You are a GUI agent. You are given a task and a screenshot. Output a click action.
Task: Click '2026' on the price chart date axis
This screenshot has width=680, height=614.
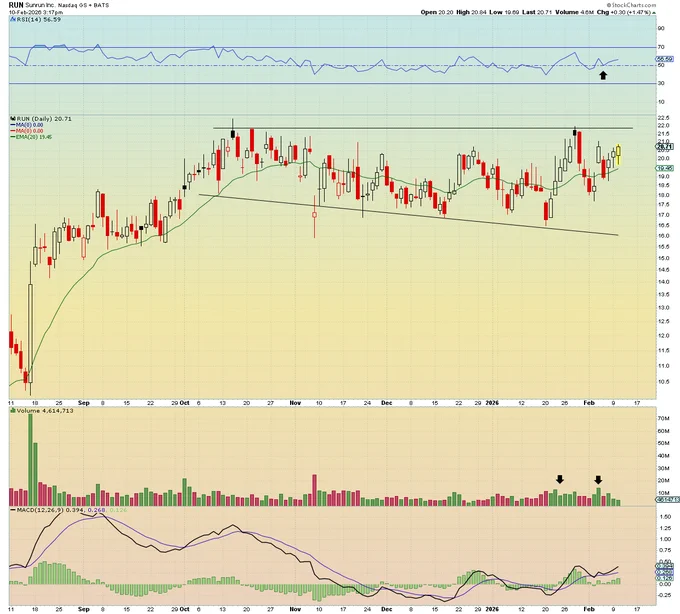tap(492, 403)
